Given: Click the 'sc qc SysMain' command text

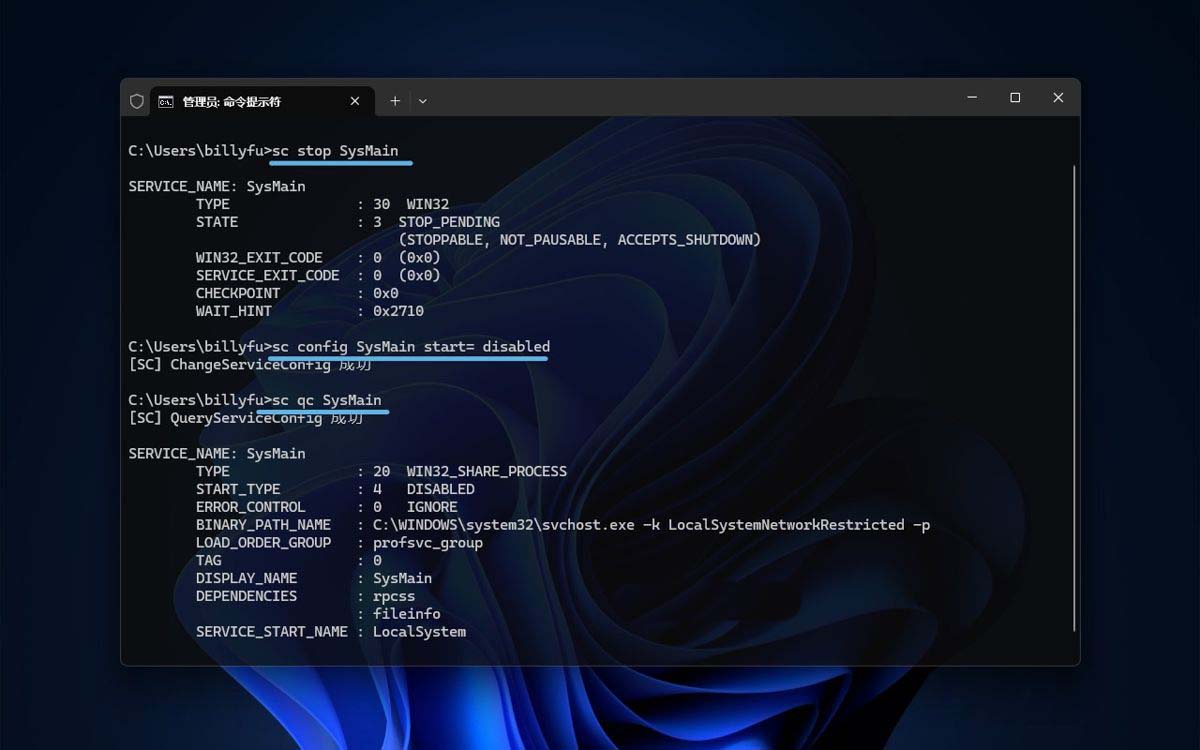Looking at the screenshot, I should click(x=326, y=400).
